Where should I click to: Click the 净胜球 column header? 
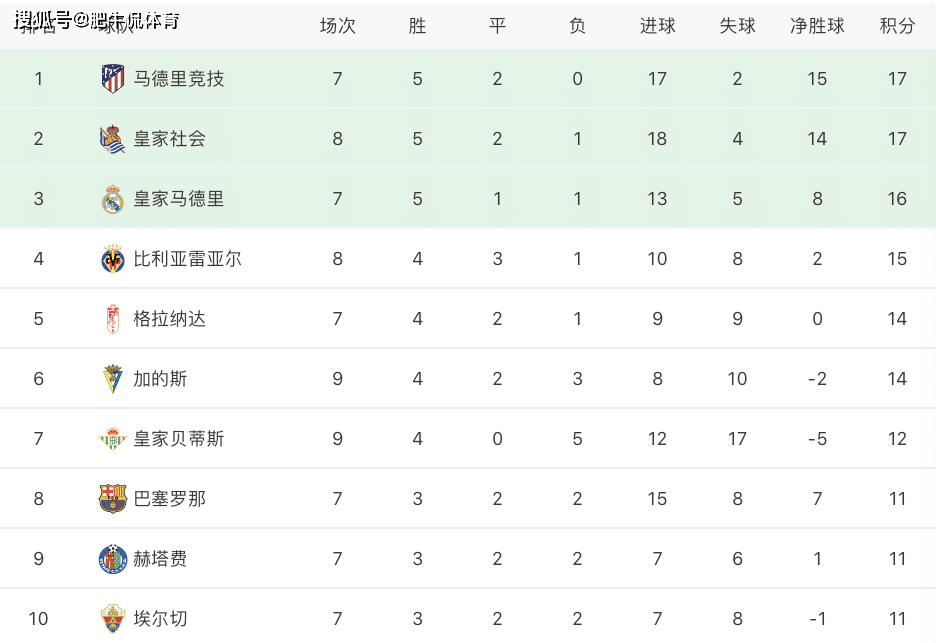[817, 26]
